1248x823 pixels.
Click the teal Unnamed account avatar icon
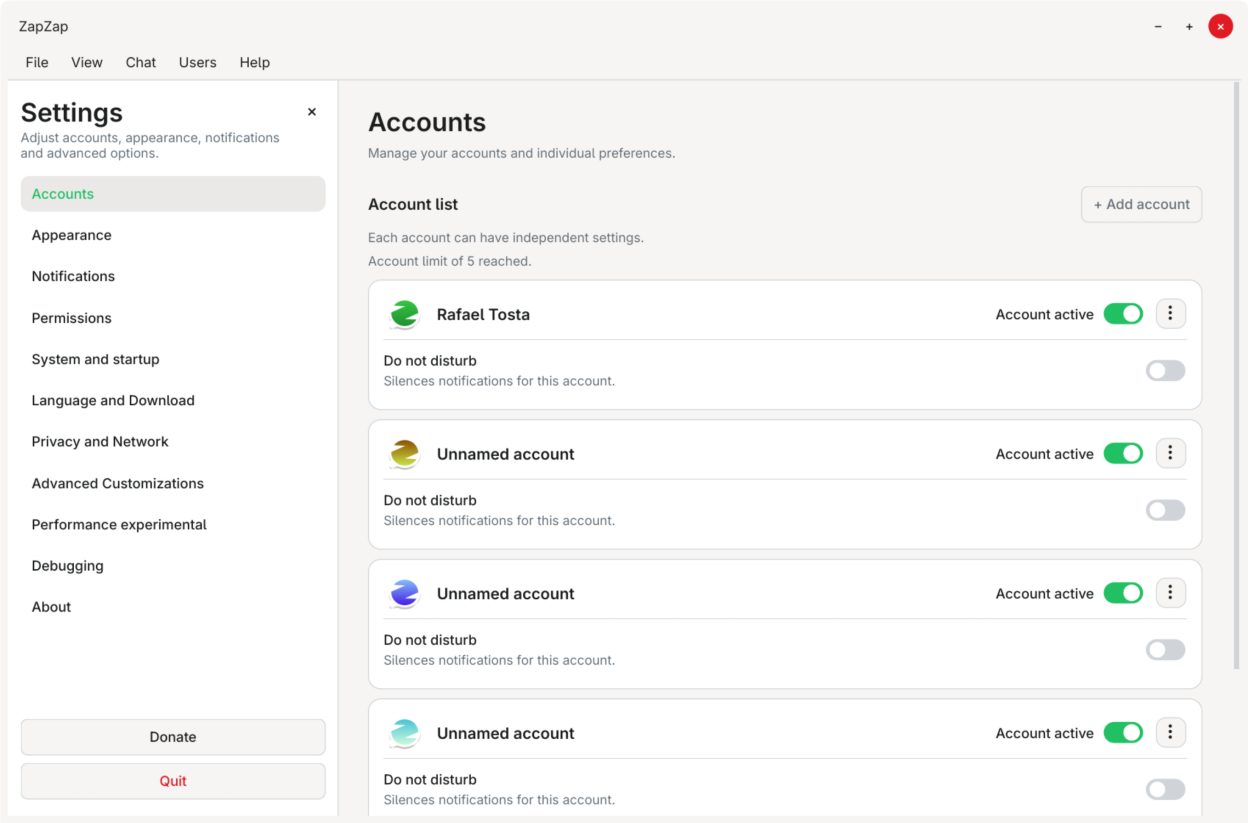(405, 733)
